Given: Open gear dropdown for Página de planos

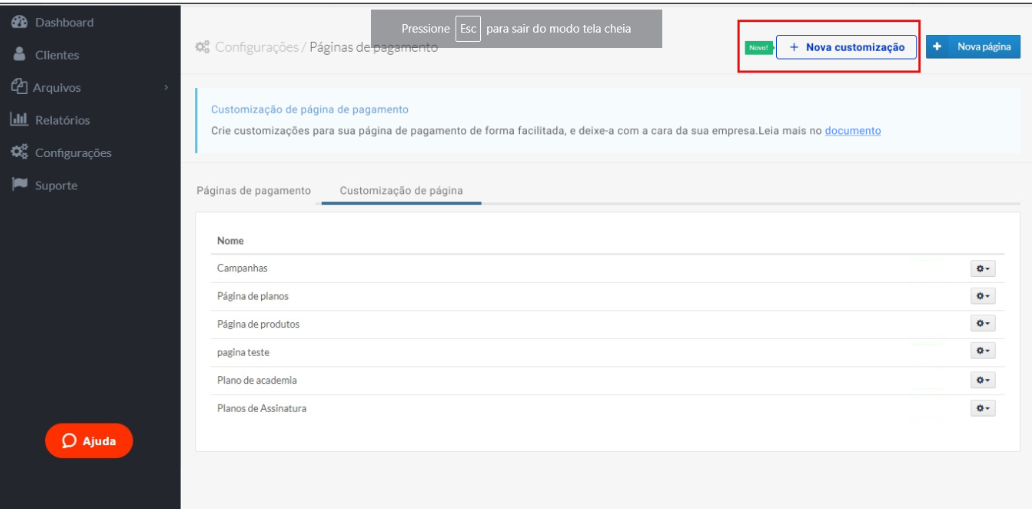Looking at the screenshot, I should pos(983,297).
